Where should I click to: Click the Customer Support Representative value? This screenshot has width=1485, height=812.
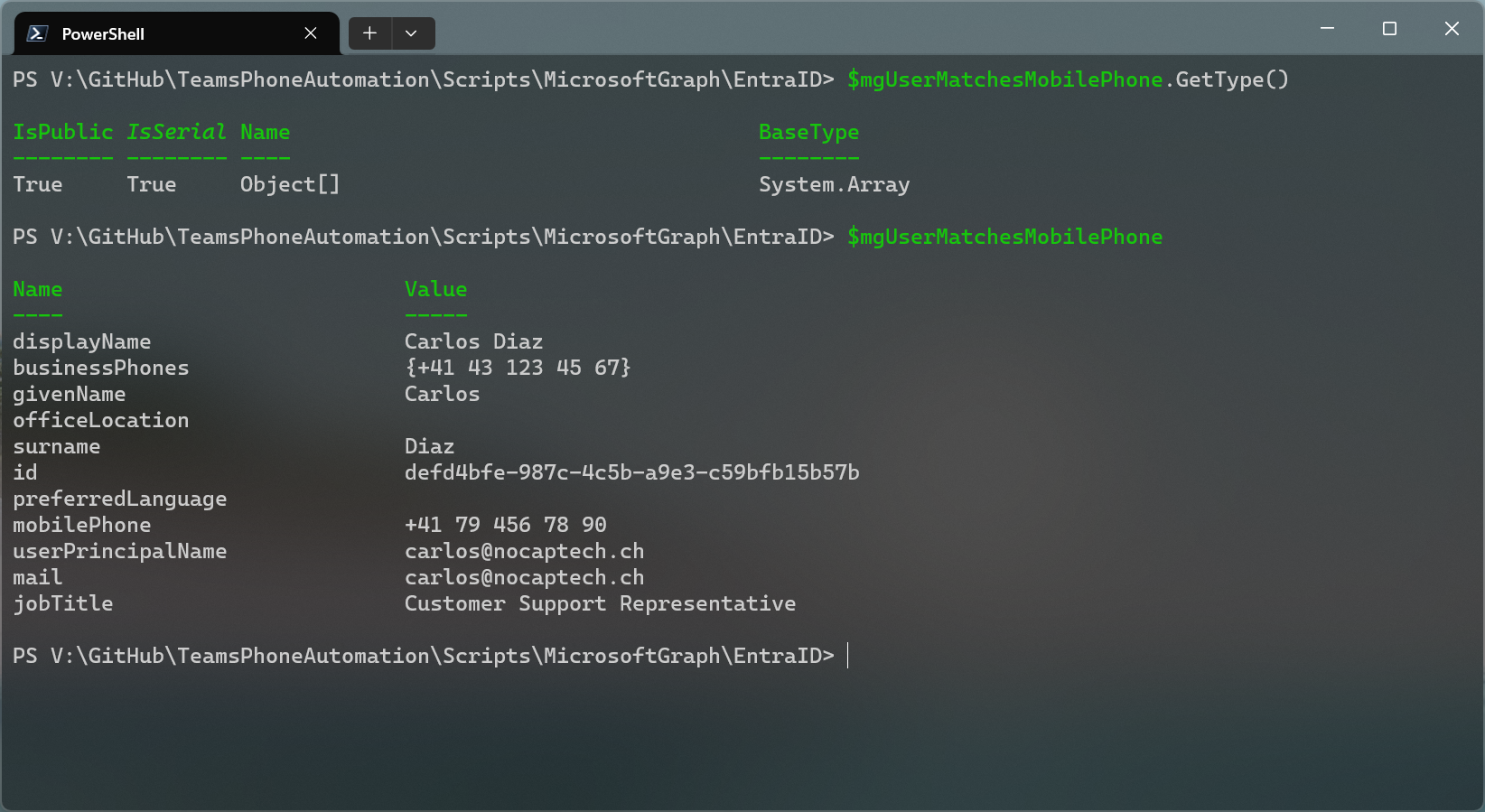(600, 603)
